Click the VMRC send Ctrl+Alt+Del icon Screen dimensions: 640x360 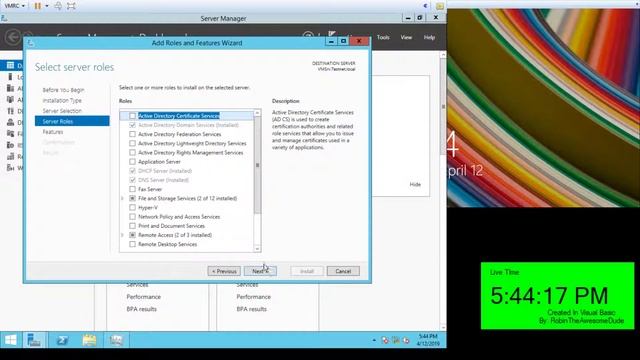tap(58, 6)
